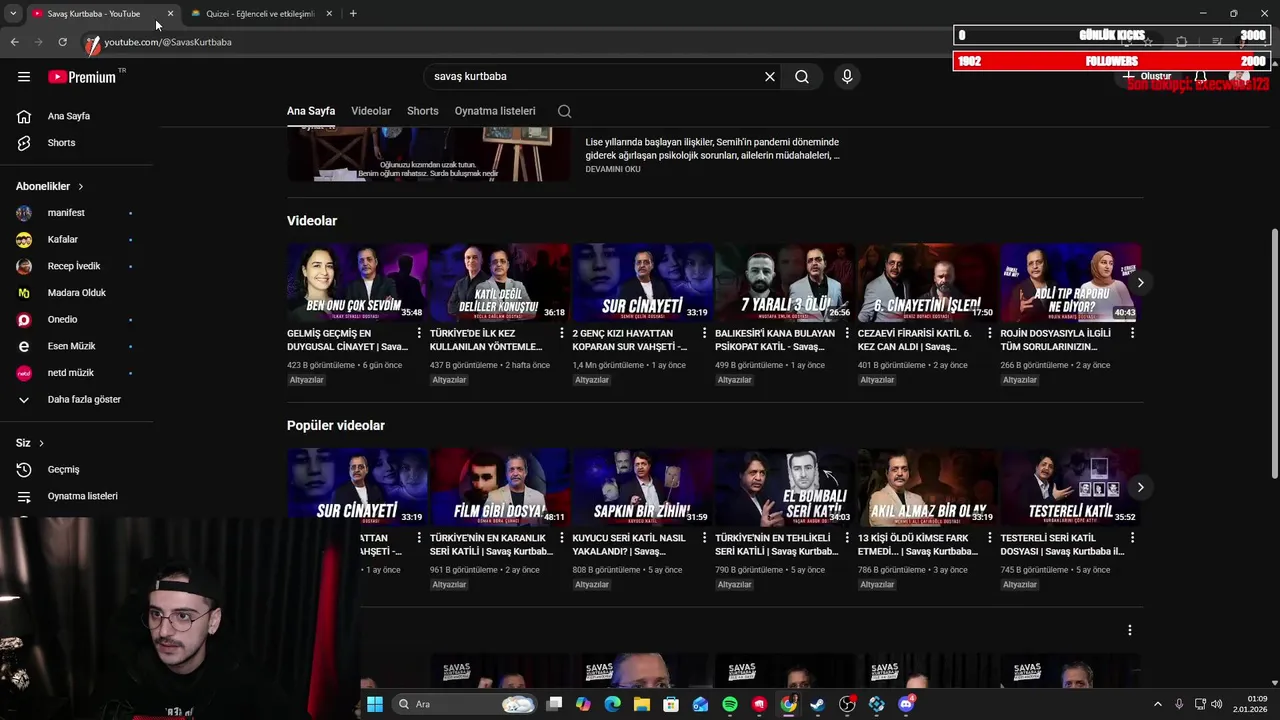Viewport: 1280px width, 720px height.
Task: Click the SUR CİNAYETİ thumbnail in Videolar
Action: tap(641, 283)
